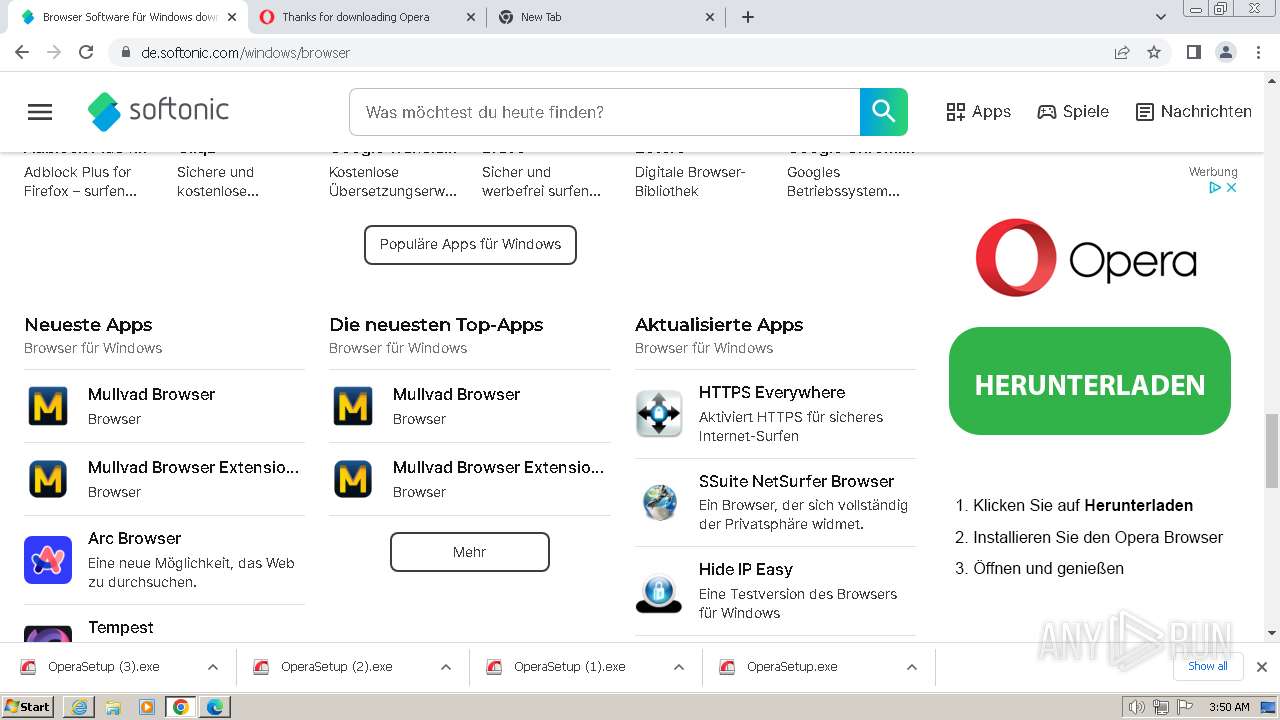Viewport: 1280px width, 720px height.
Task: Click the Opera logo in the ad
Action: [1086, 258]
